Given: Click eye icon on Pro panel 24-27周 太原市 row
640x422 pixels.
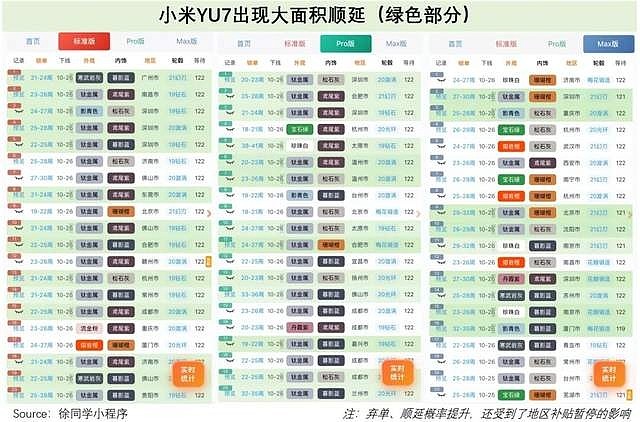Looking at the screenshot, I should tap(229, 229).
